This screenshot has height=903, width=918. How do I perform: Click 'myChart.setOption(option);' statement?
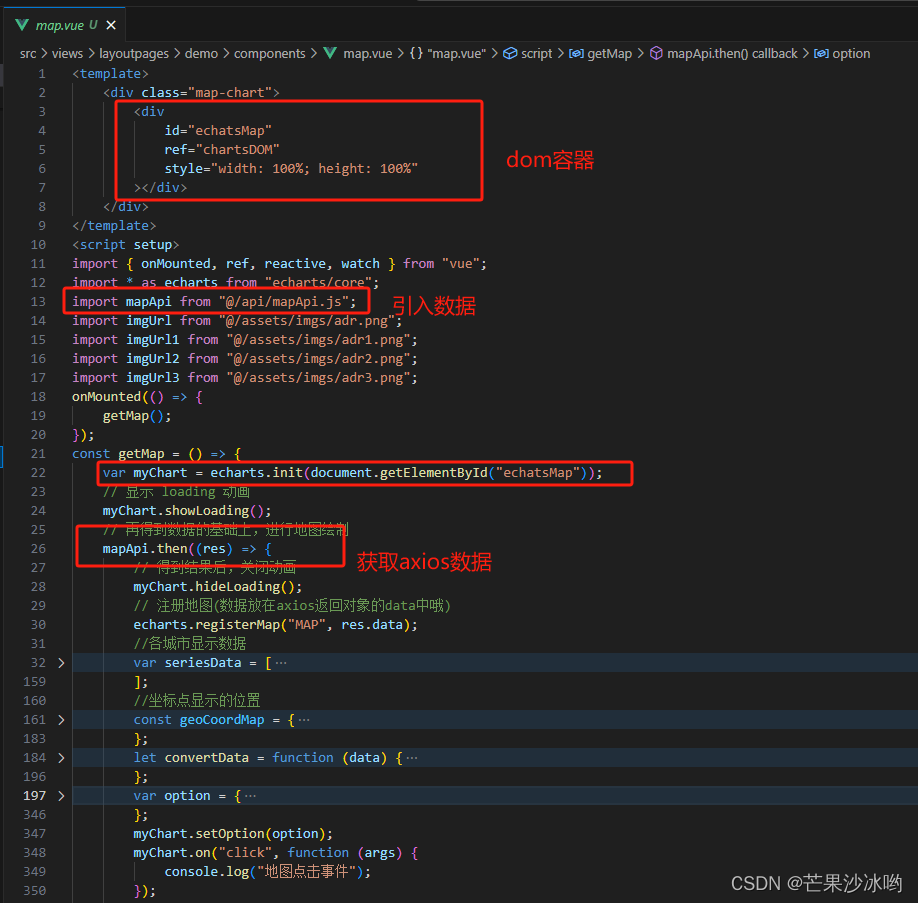point(233,834)
